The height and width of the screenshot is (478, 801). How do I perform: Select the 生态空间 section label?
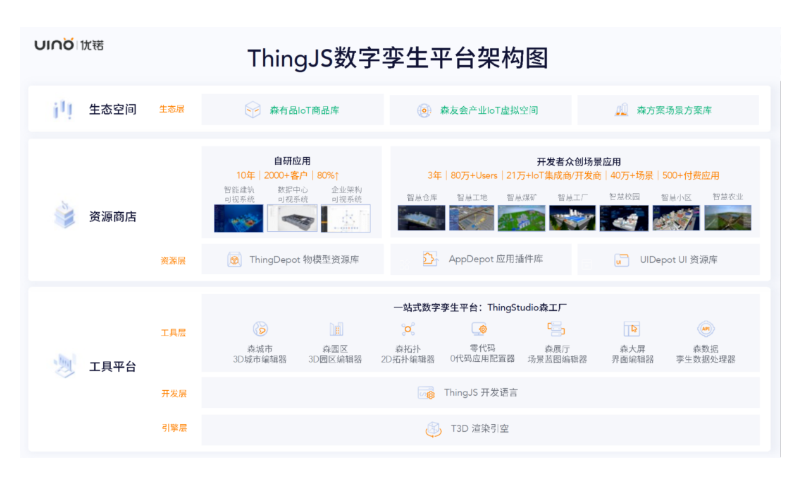pyautogui.click(x=112, y=110)
